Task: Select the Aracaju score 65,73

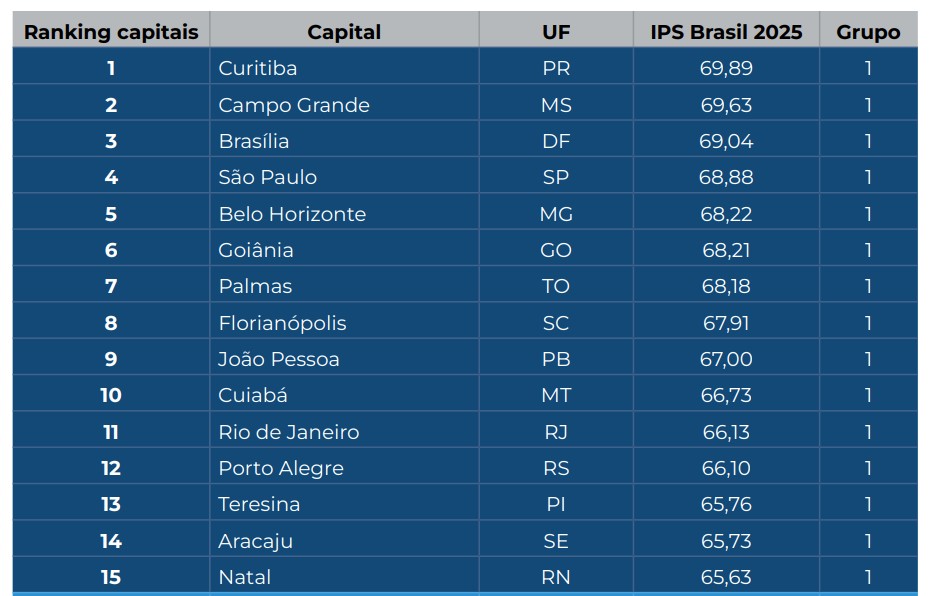Action: click(726, 541)
